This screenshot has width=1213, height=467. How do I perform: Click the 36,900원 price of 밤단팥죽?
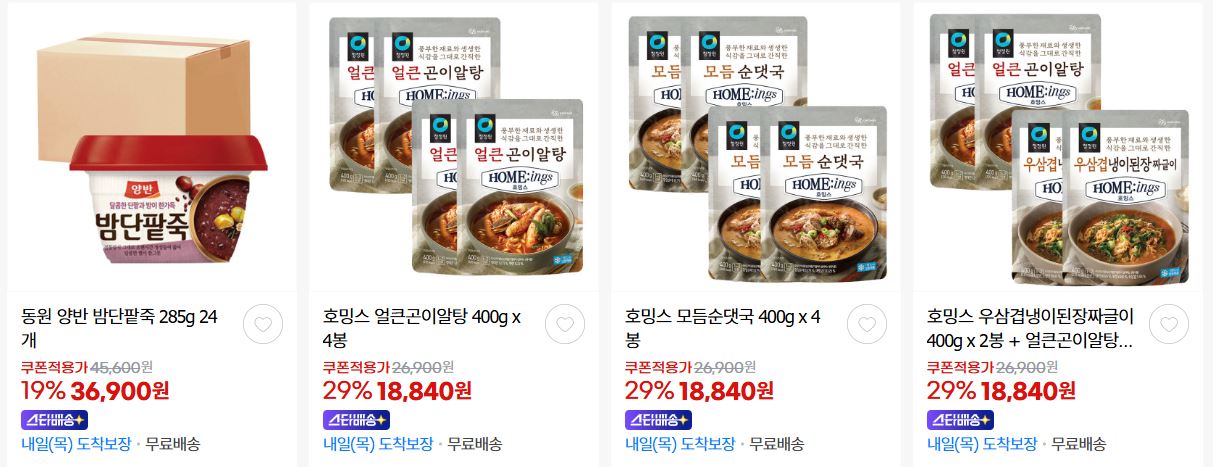pyautogui.click(x=113, y=390)
